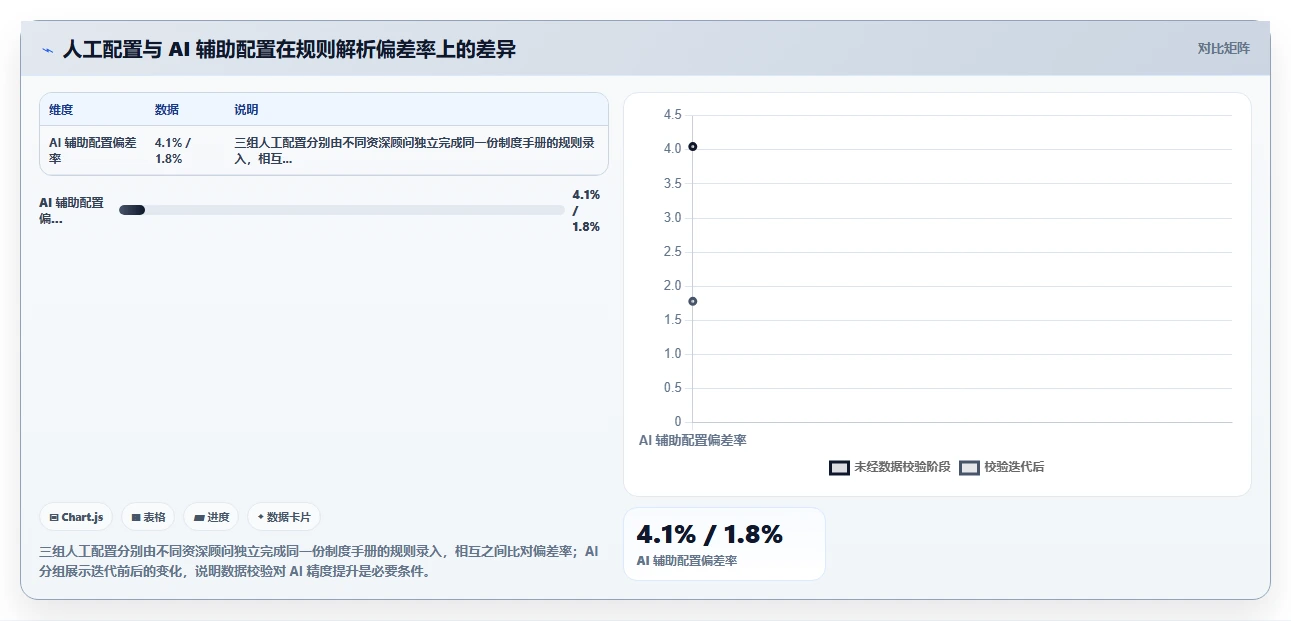1291x621 pixels.
Task: Click the 对比矩阵 label in header
Action: (x=1223, y=48)
